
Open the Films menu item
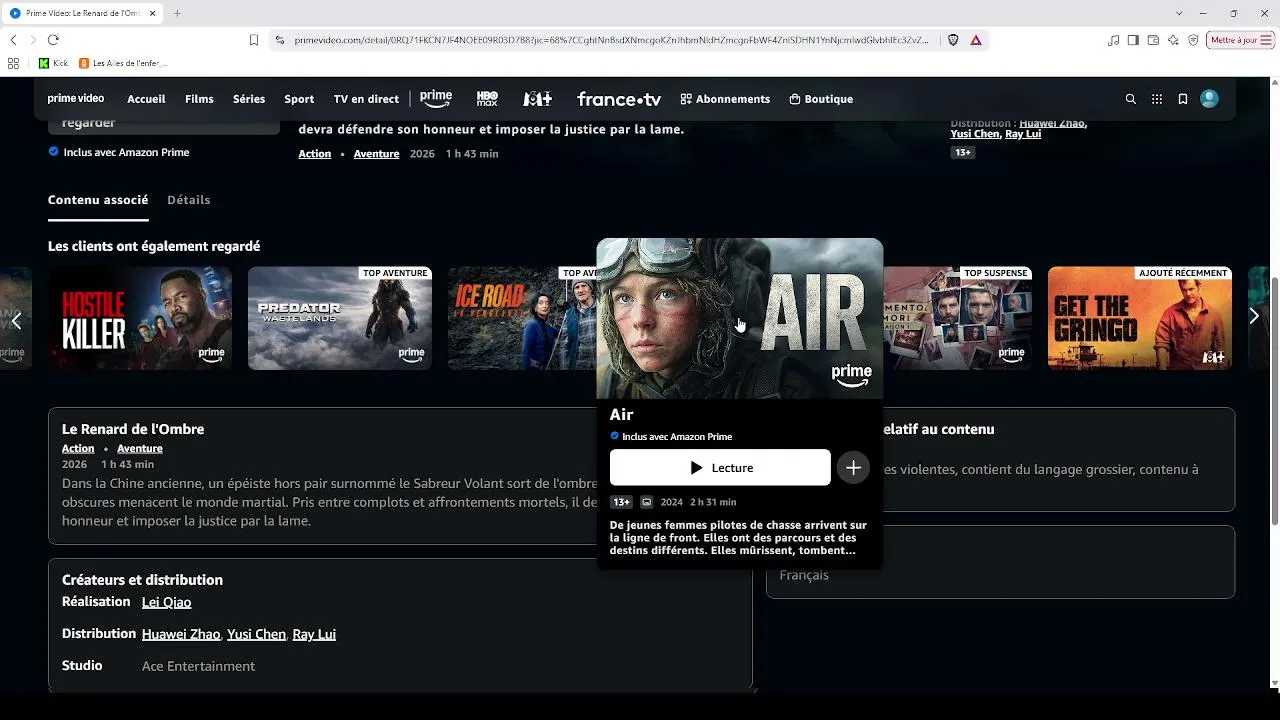pos(199,99)
